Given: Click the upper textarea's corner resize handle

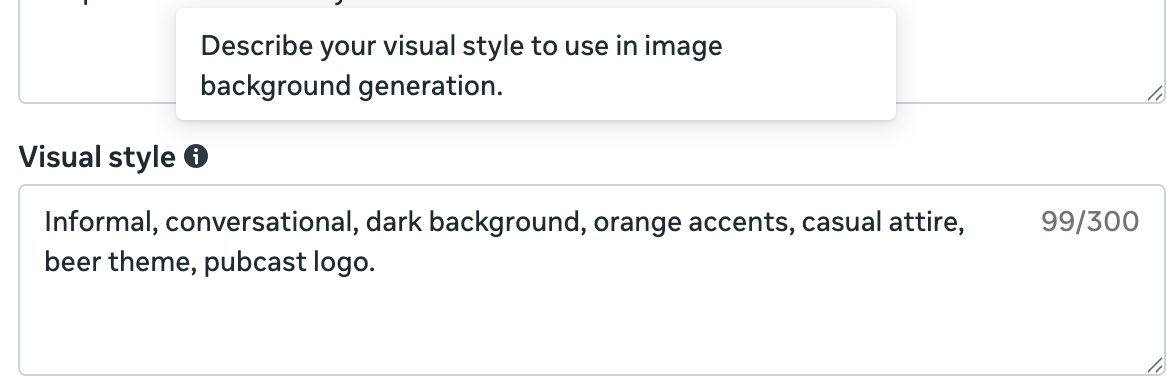Looking at the screenshot, I should coord(1155,93).
